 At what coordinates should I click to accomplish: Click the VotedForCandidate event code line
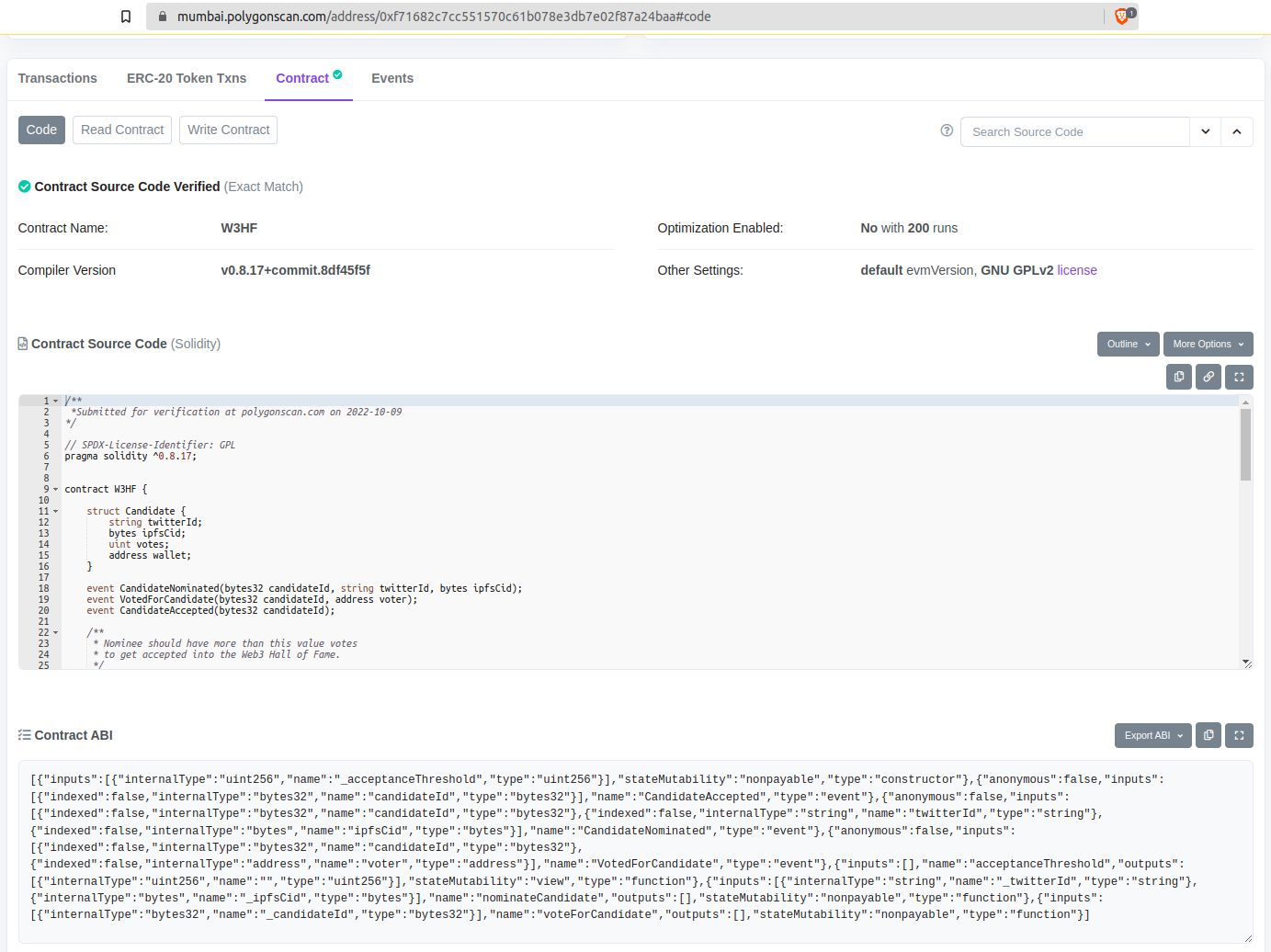tap(252, 599)
